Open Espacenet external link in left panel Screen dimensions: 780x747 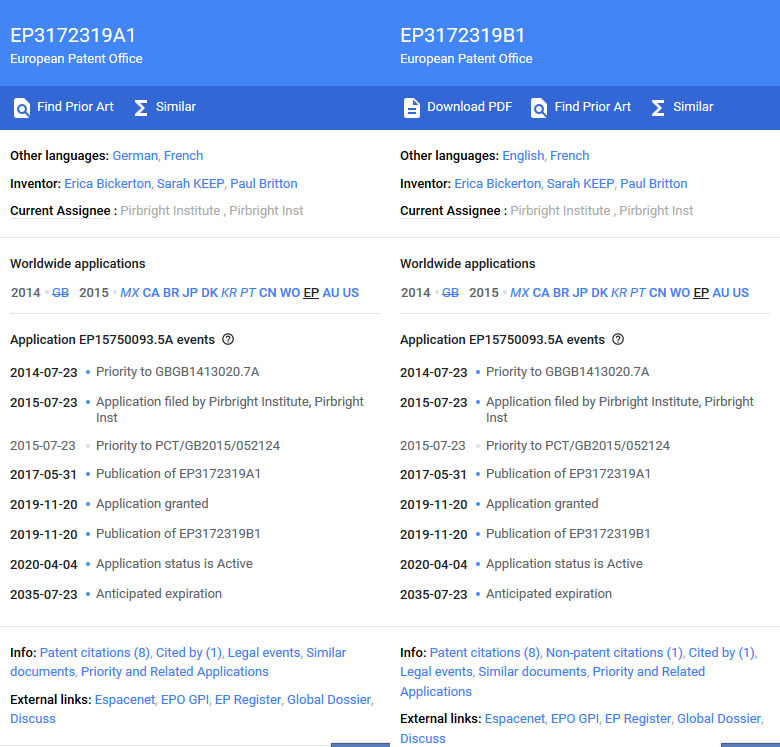[x=124, y=700]
